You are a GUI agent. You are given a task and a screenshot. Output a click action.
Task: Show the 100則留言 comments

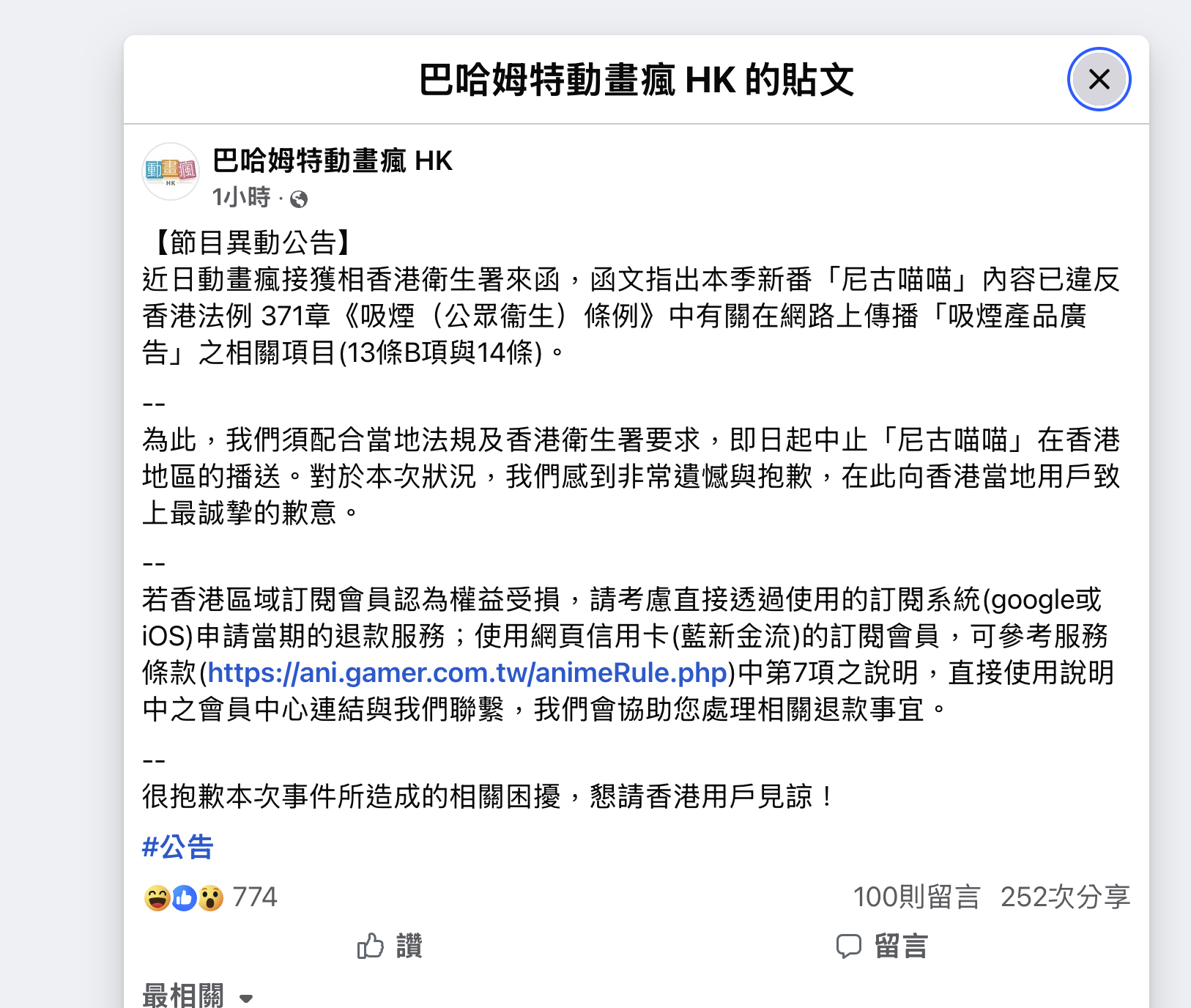(916, 897)
